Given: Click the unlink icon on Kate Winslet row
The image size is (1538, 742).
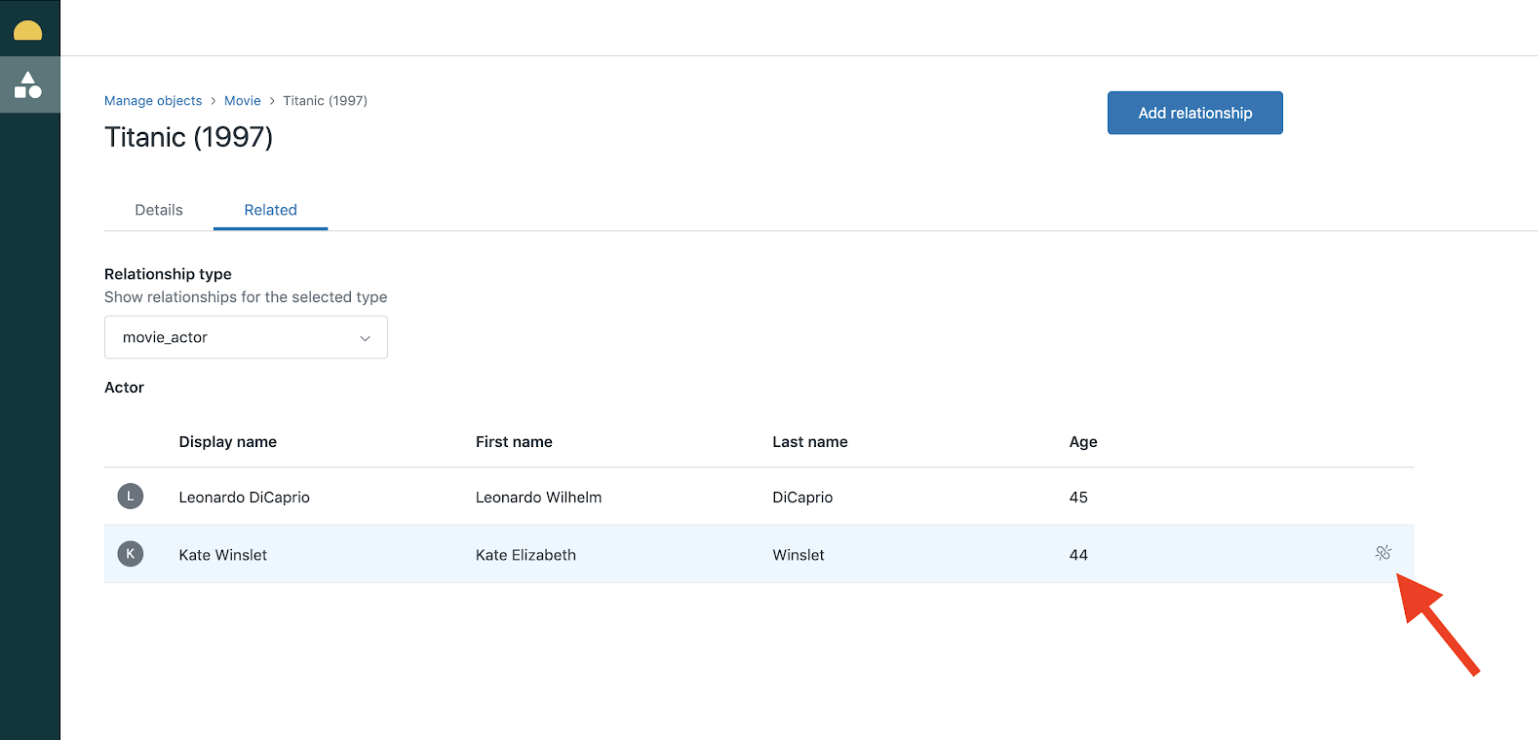Looking at the screenshot, I should tap(1383, 553).
